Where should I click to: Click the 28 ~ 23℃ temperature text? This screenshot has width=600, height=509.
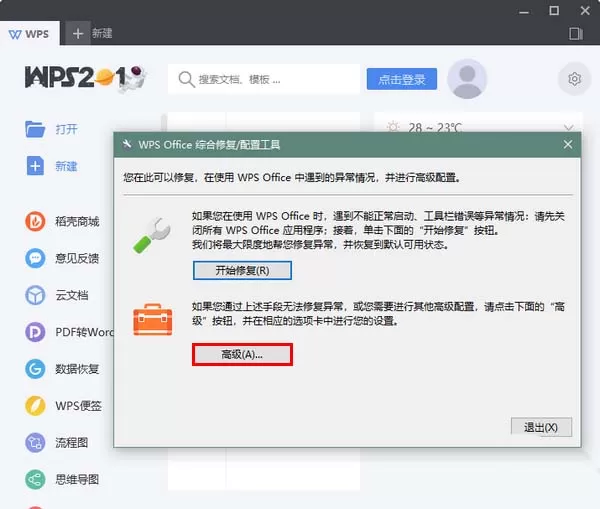click(435, 127)
